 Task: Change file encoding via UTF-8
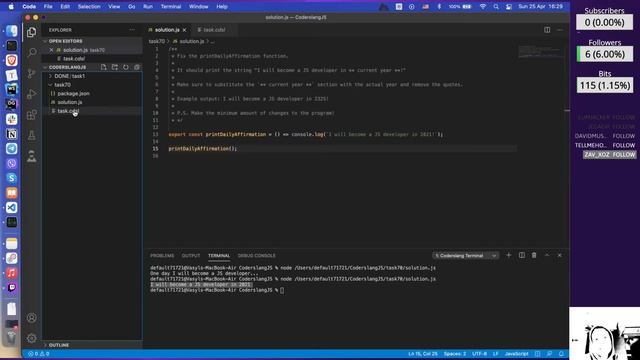click(x=479, y=354)
